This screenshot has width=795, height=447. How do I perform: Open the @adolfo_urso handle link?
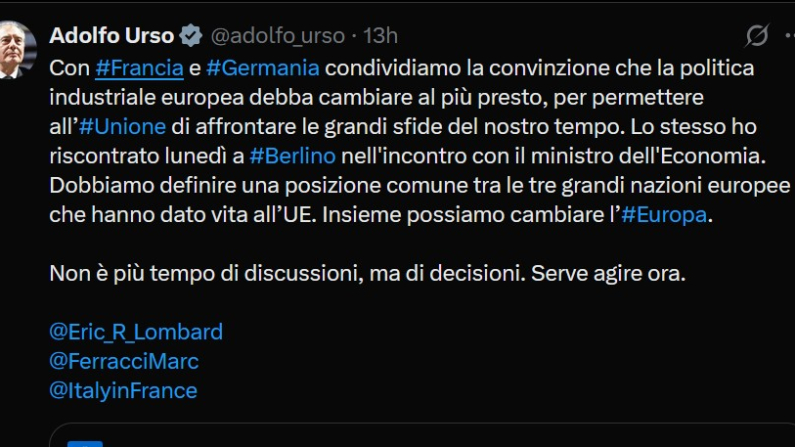pyautogui.click(x=277, y=36)
